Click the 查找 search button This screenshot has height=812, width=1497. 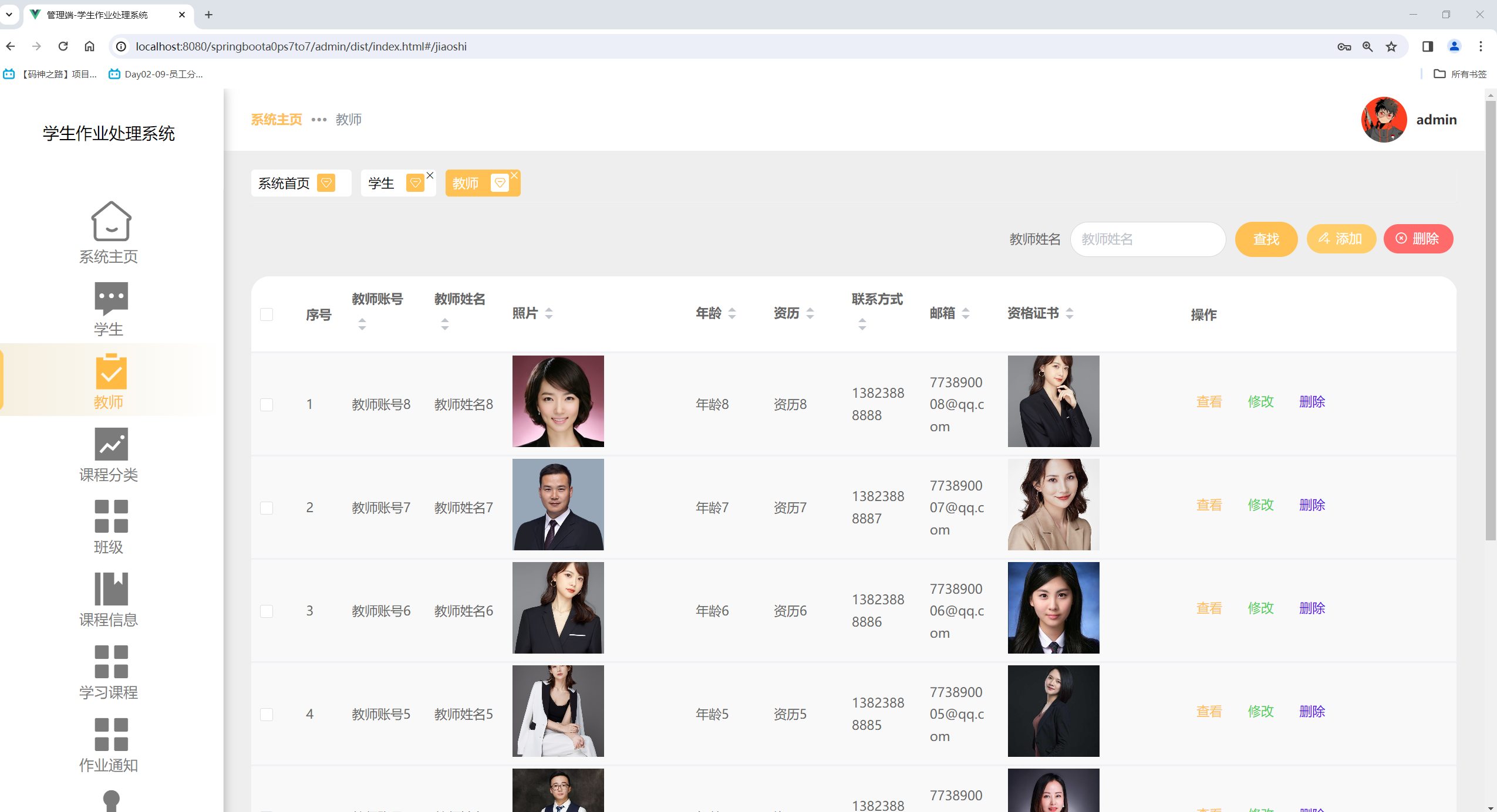point(1266,239)
